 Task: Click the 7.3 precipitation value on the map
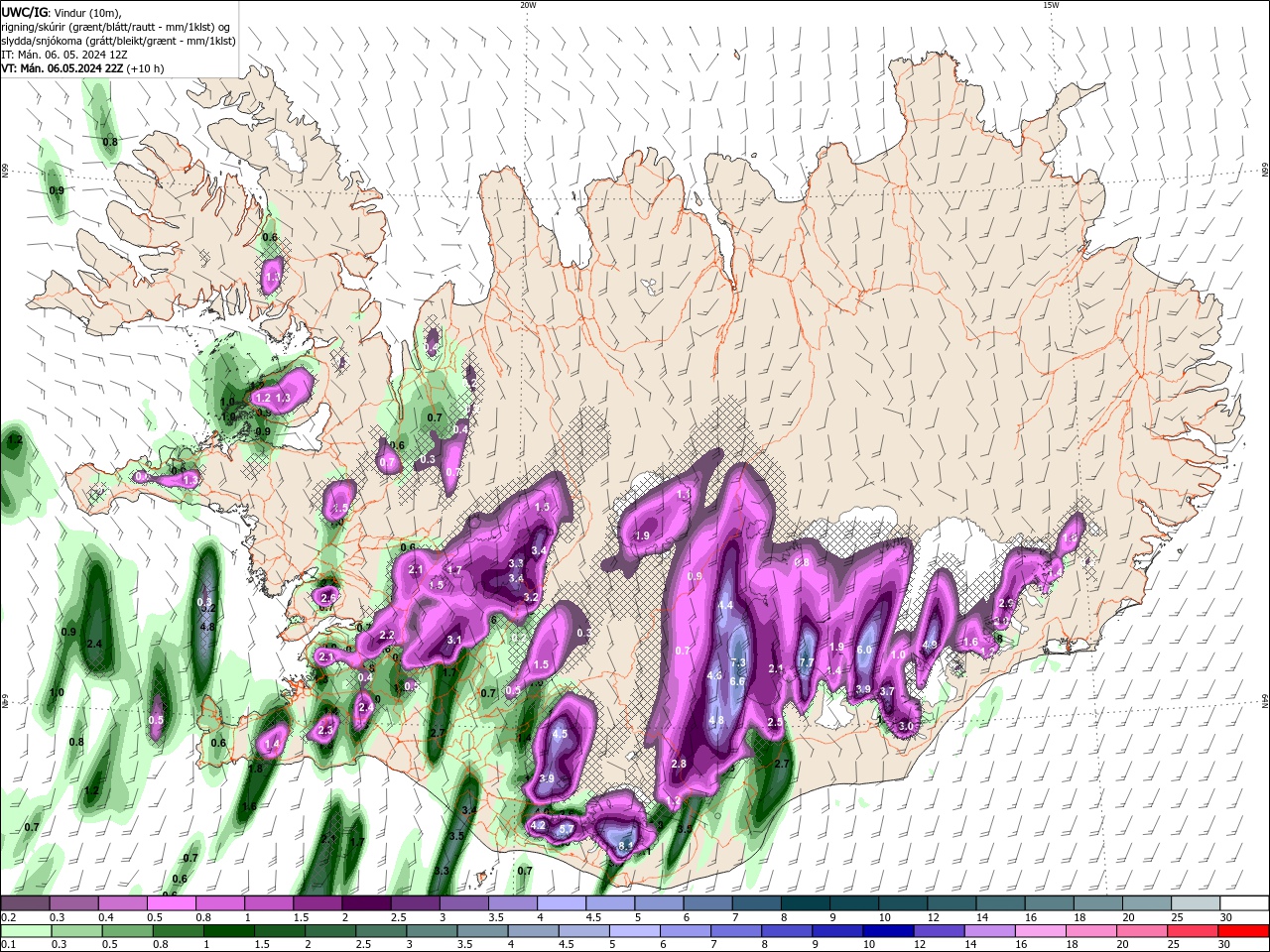(x=738, y=663)
